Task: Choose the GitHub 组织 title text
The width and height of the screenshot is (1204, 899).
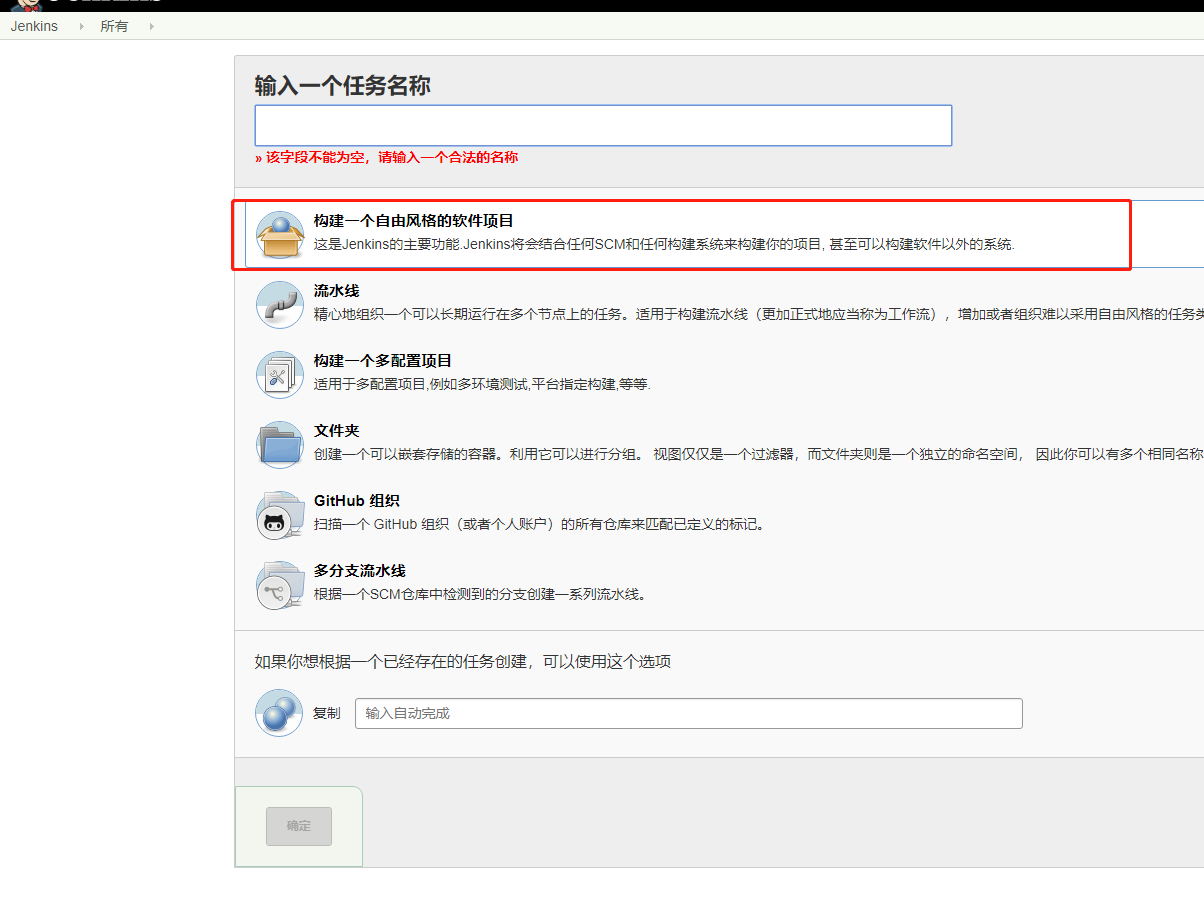Action: (357, 501)
